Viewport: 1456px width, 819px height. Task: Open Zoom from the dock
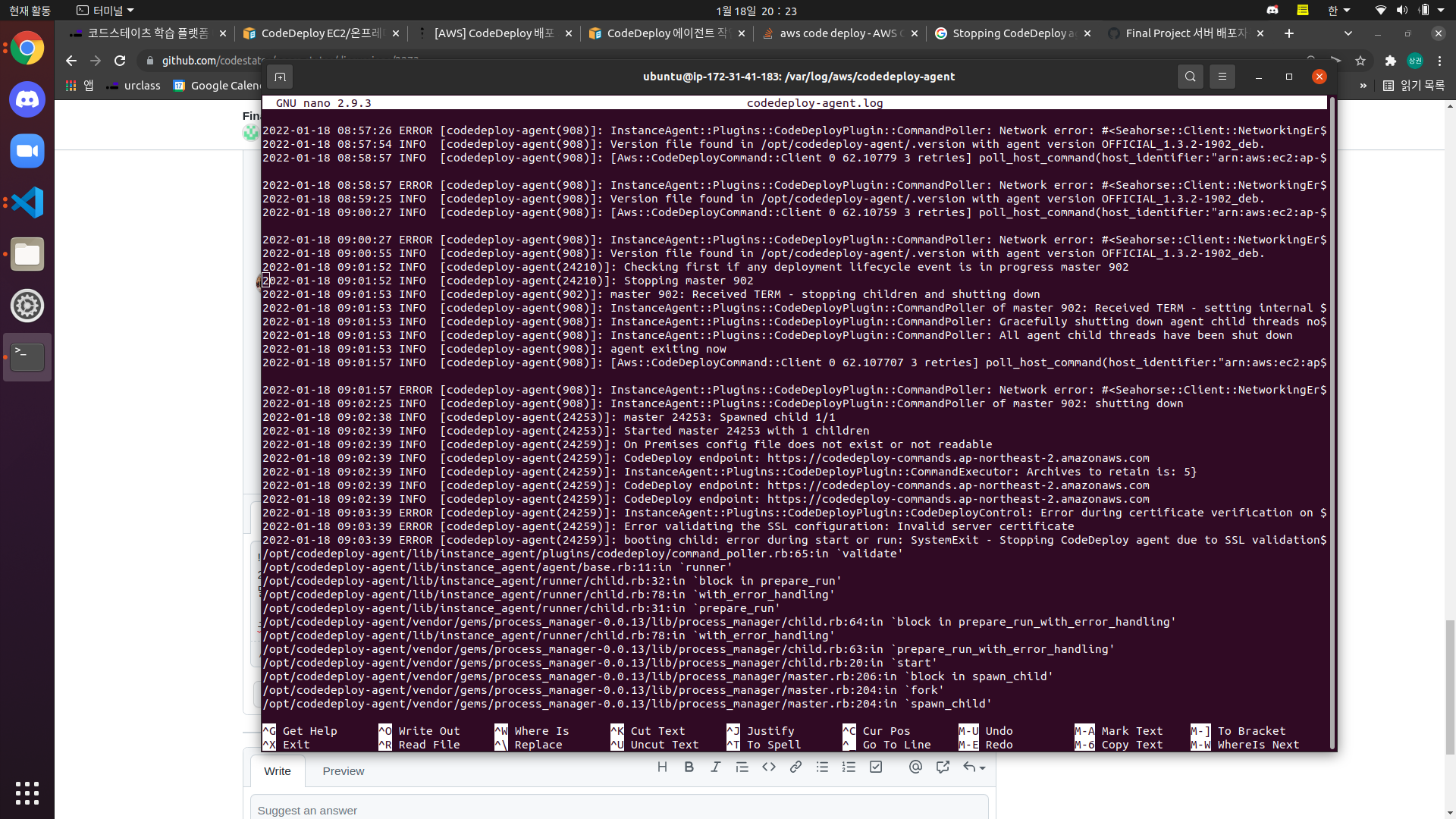(x=27, y=151)
